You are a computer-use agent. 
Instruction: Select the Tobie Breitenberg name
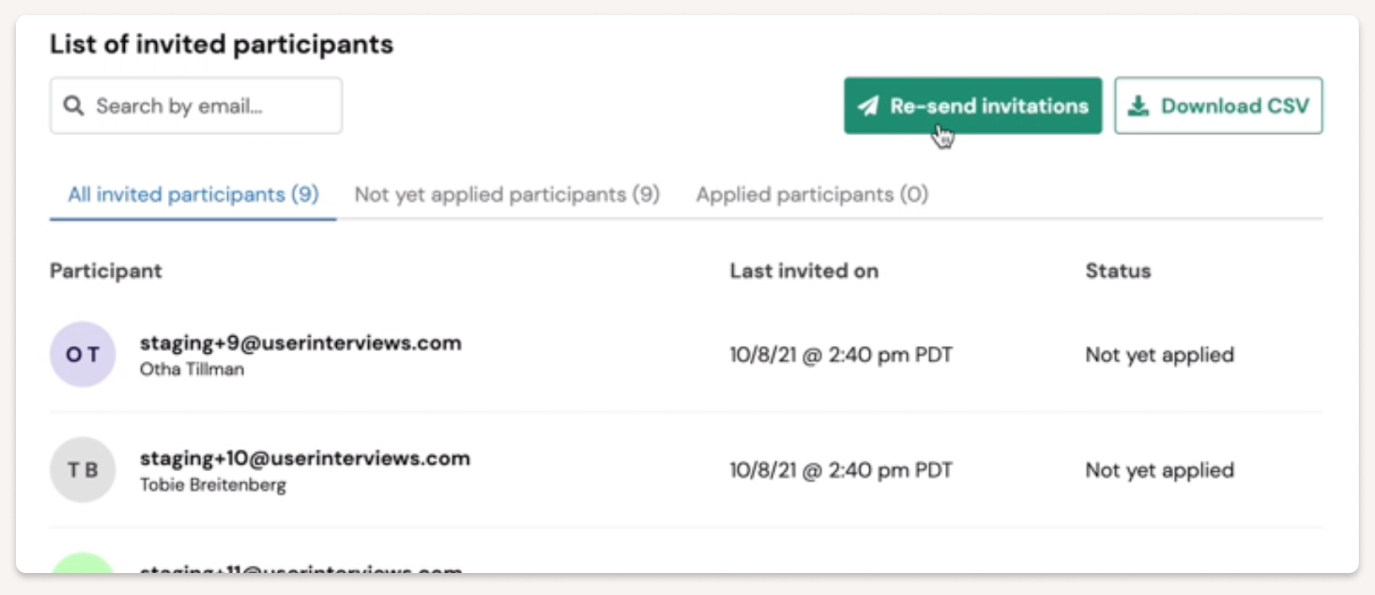coord(213,485)
